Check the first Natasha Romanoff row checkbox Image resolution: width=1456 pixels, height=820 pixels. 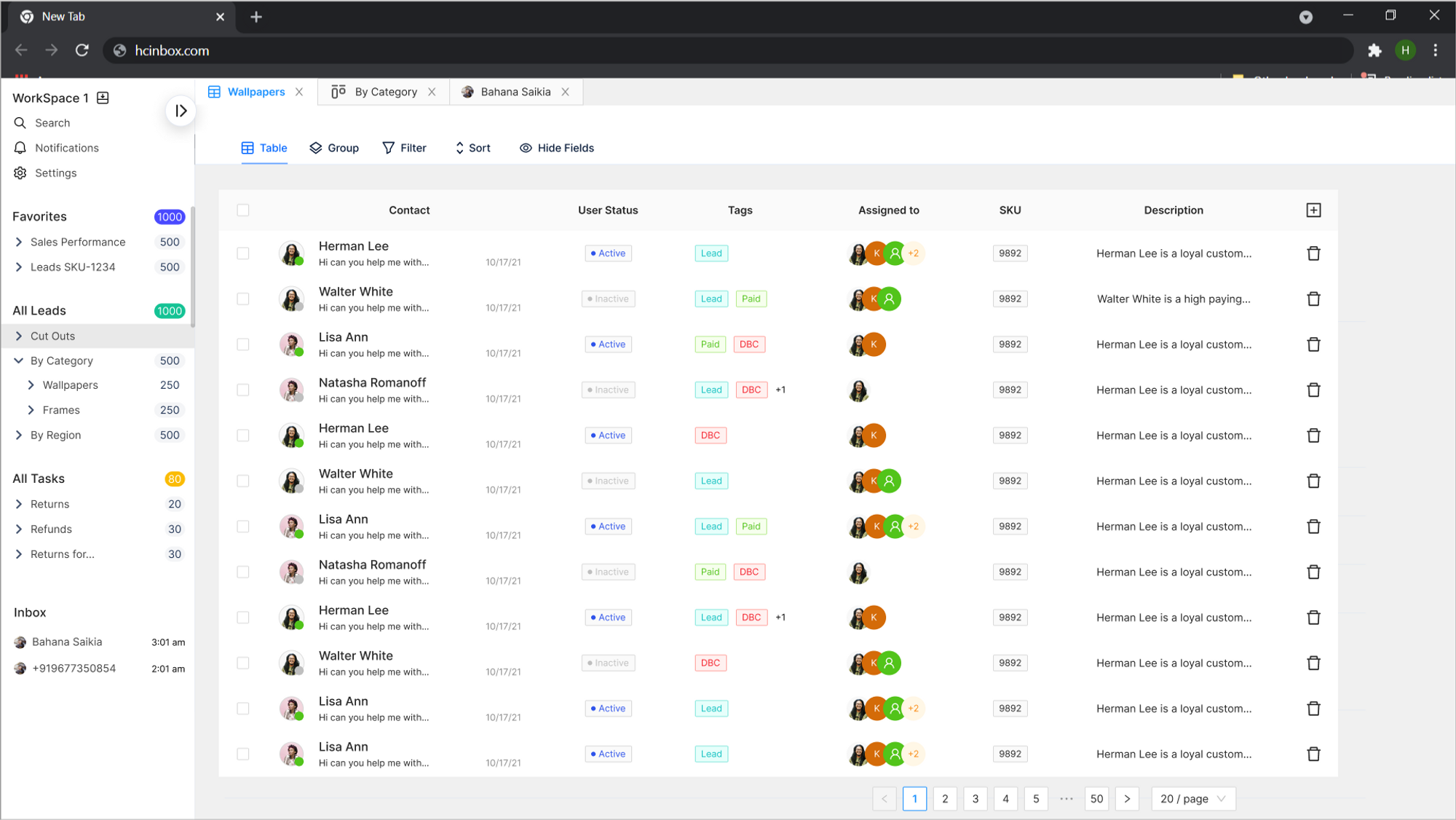(x=243, y=390)
